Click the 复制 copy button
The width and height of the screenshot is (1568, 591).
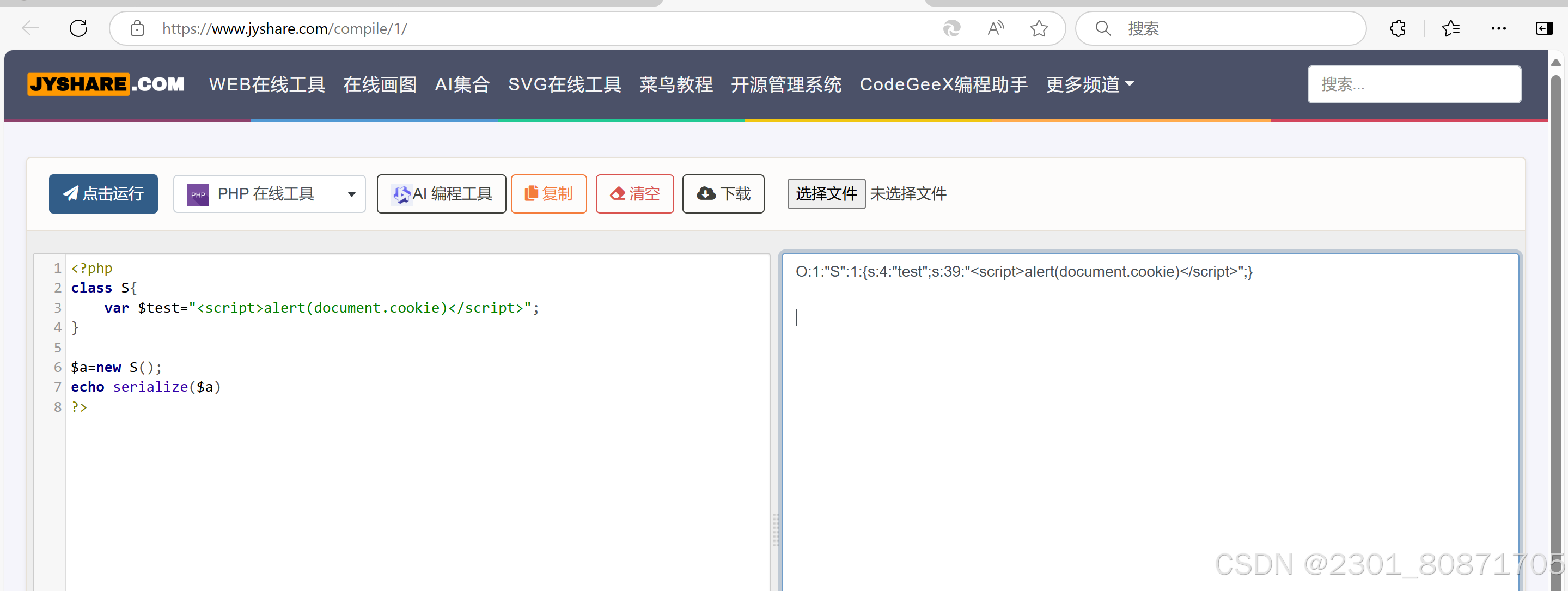548,194
